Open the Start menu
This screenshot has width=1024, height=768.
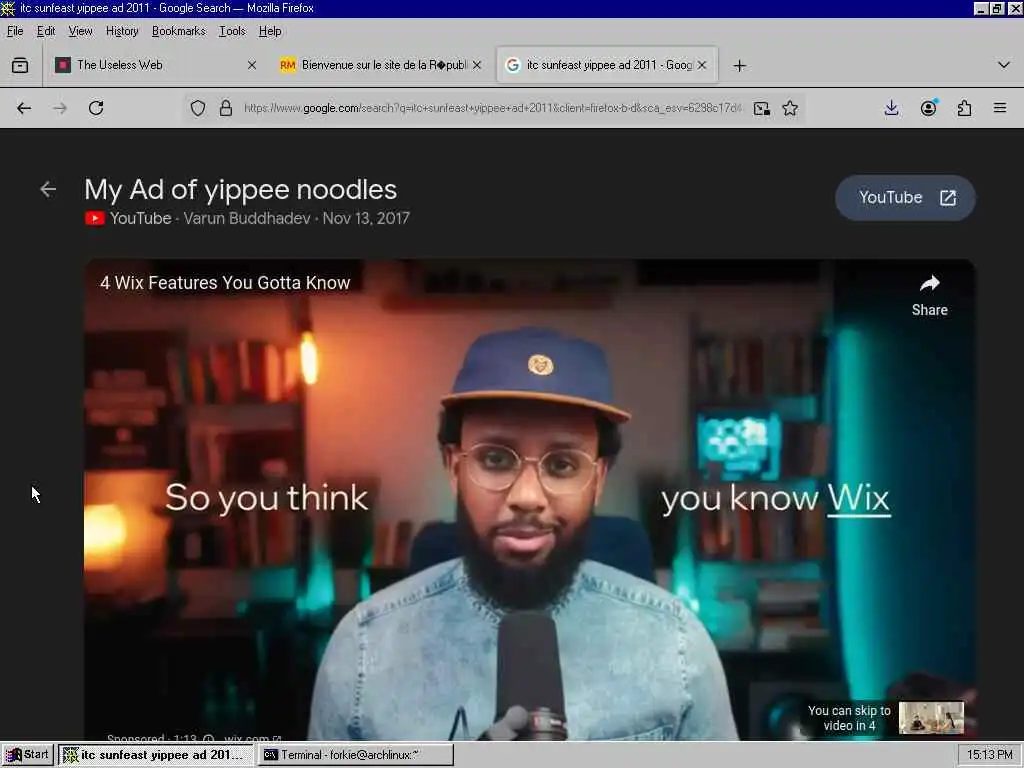tap(27, 755)
